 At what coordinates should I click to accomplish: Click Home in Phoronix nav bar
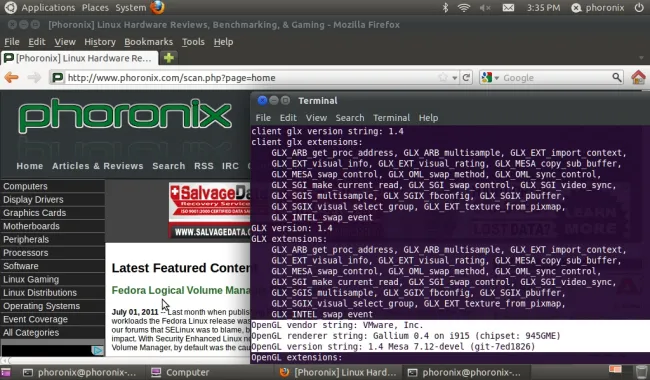29,166
